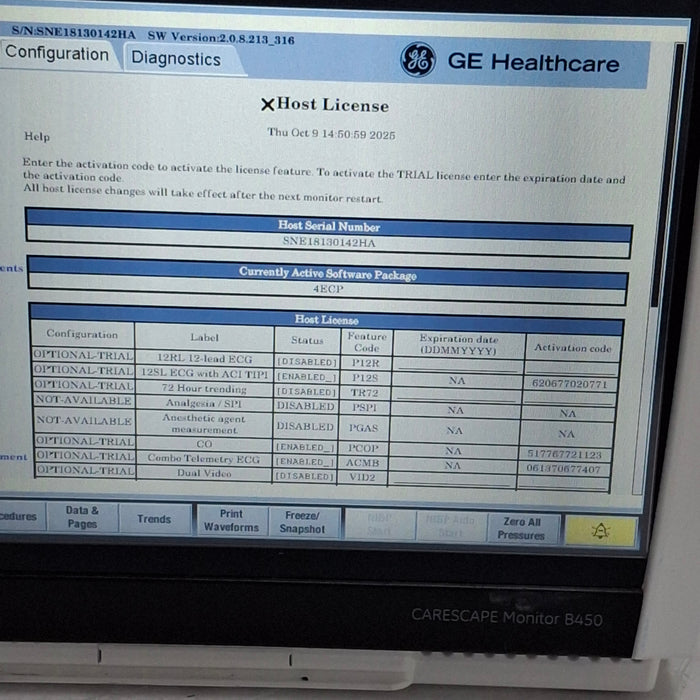
Task: Toggle [ENABLED] status for CO license
Action: (x=306, y=447)
